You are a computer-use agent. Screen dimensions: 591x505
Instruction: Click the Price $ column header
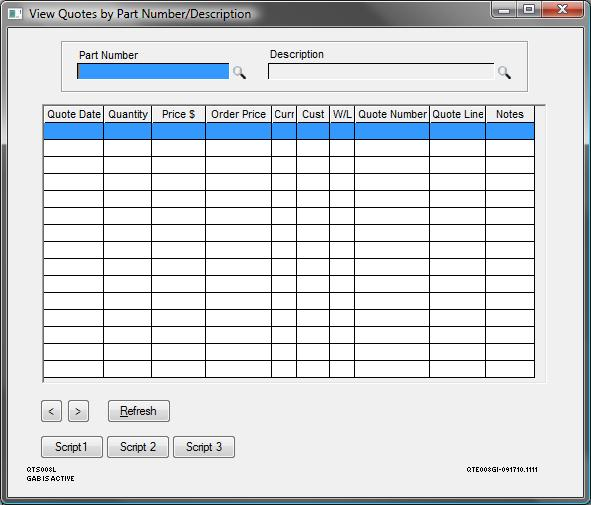coord(179,114)
